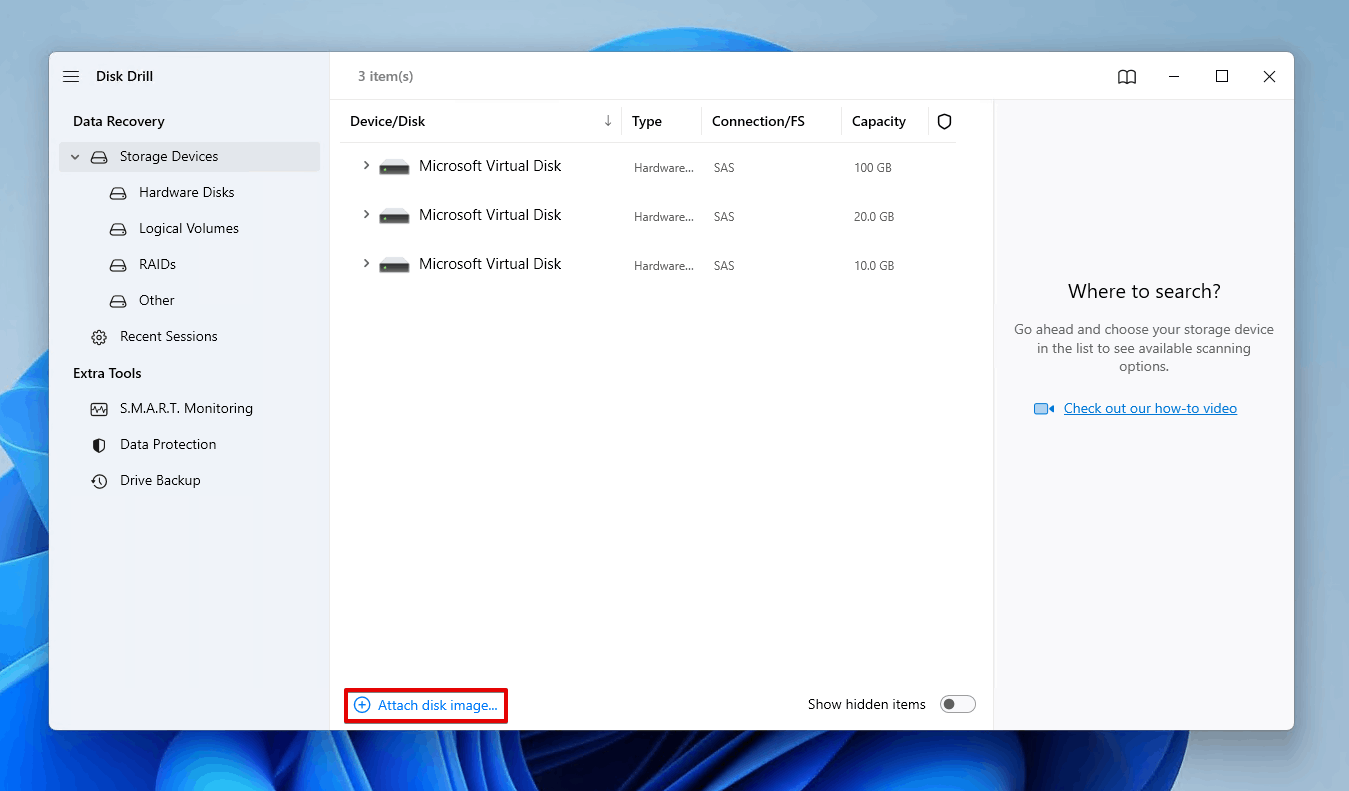Select the Other devices icon
Viewport: 1349px width, 791px height.
[119, 301]
